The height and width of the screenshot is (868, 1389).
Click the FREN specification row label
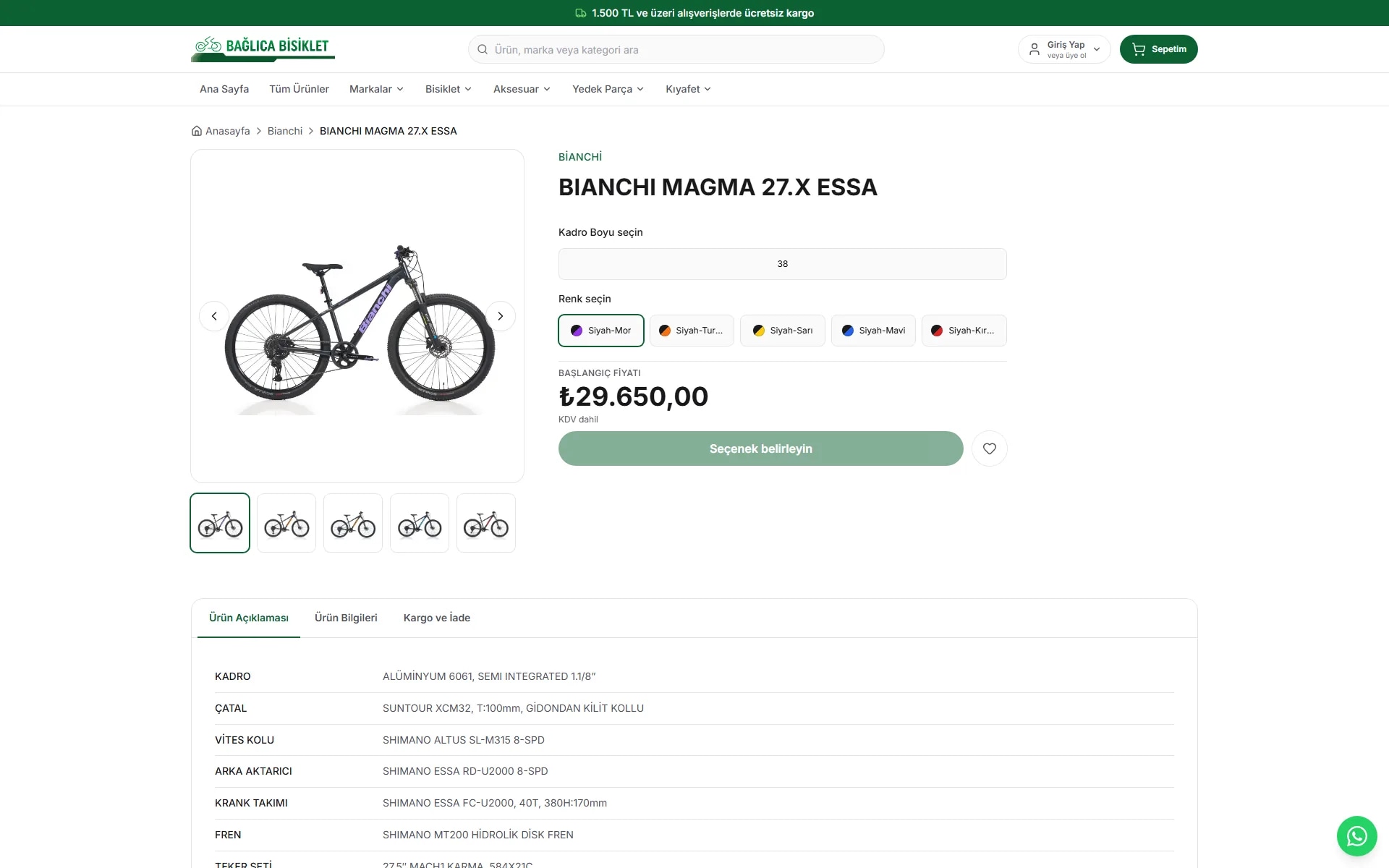[228, 835]
